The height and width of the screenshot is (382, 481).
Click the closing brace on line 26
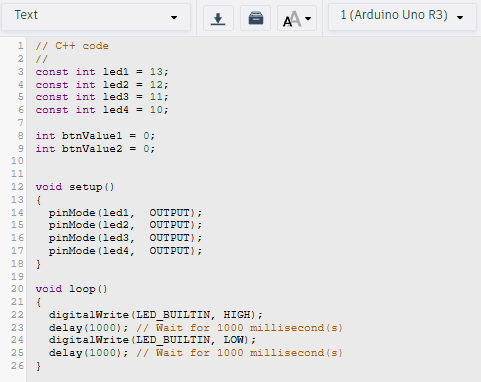click(x=39, y=366)
